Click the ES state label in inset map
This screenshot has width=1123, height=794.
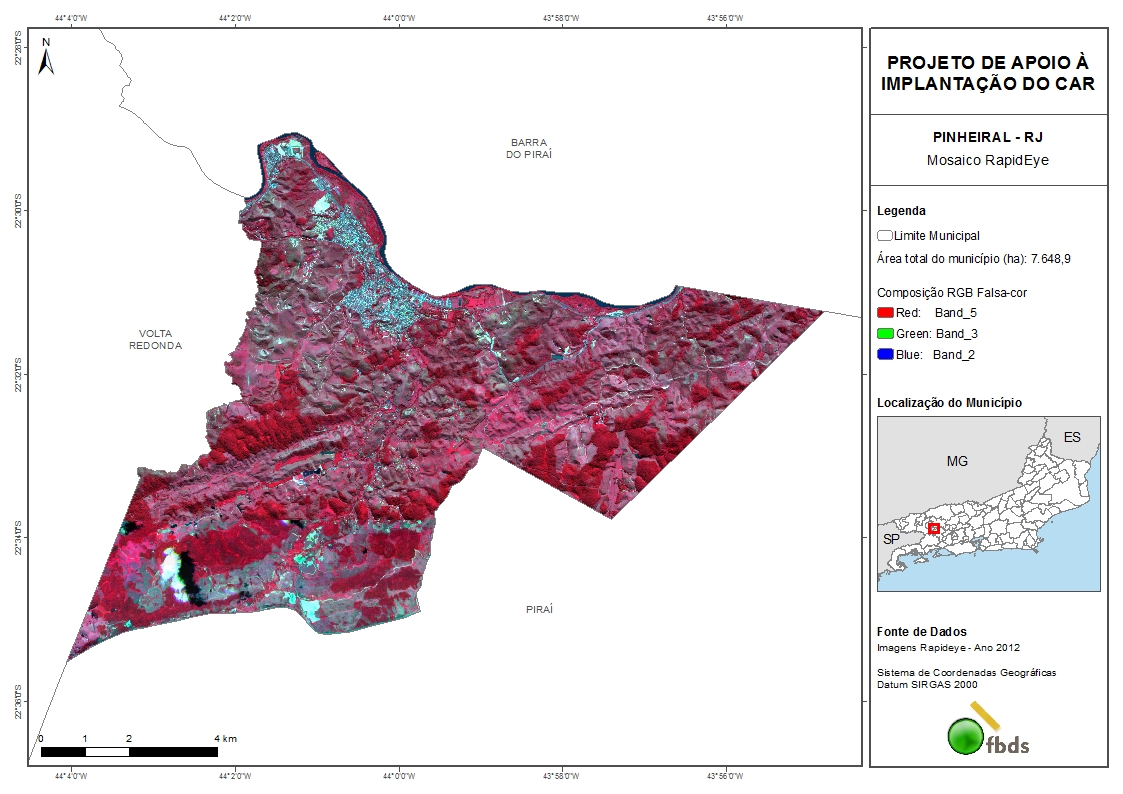tap(1072, 438)
